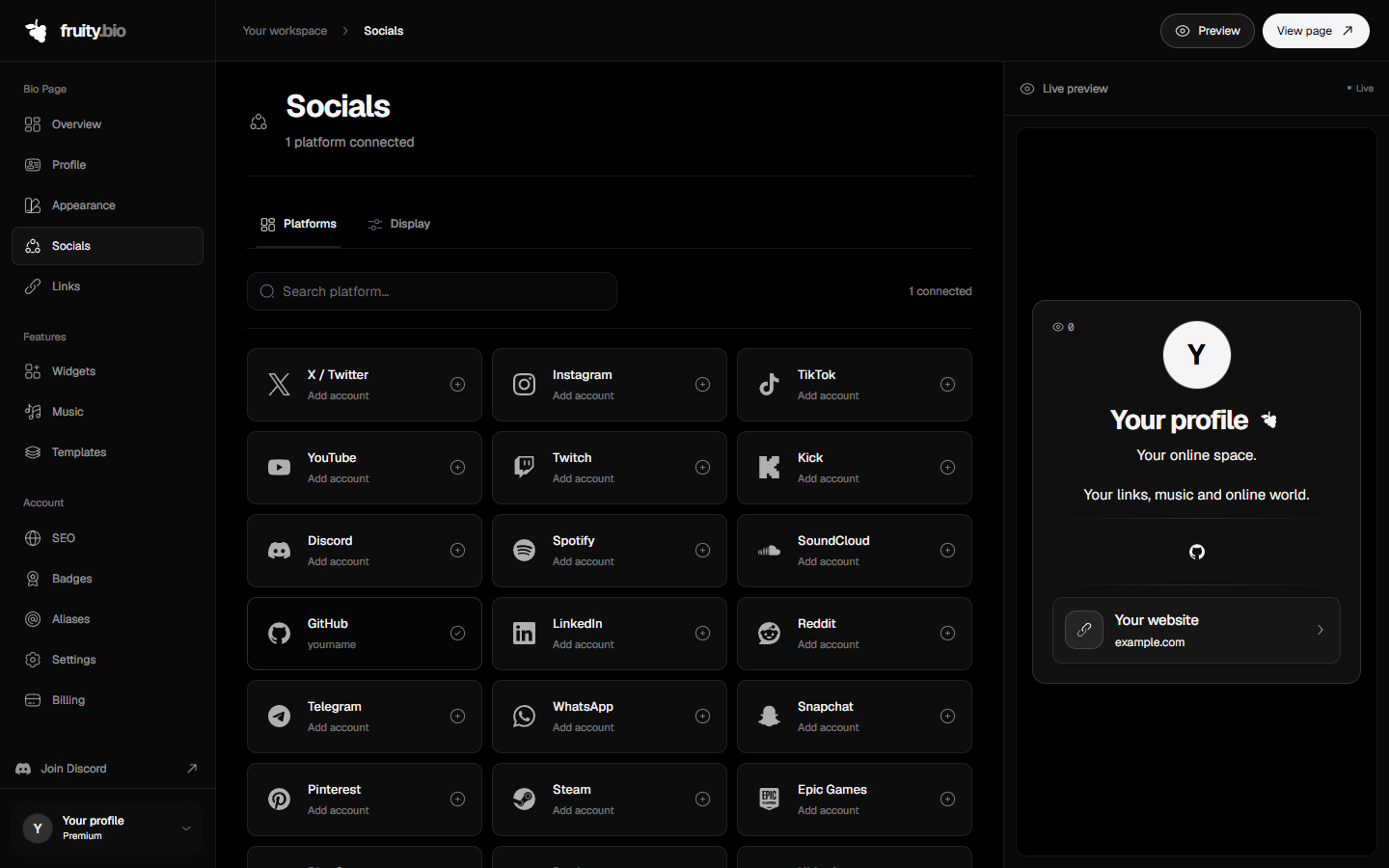Click the Snapchat platform icon
The image size is (1389, 868).
coord(769,717)
